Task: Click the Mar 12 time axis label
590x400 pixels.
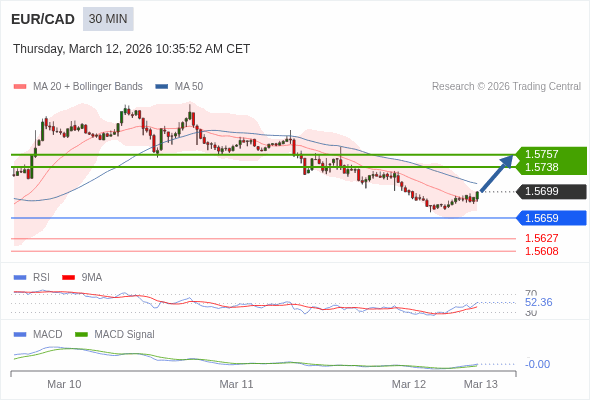Action: click(x=409, y=384)
